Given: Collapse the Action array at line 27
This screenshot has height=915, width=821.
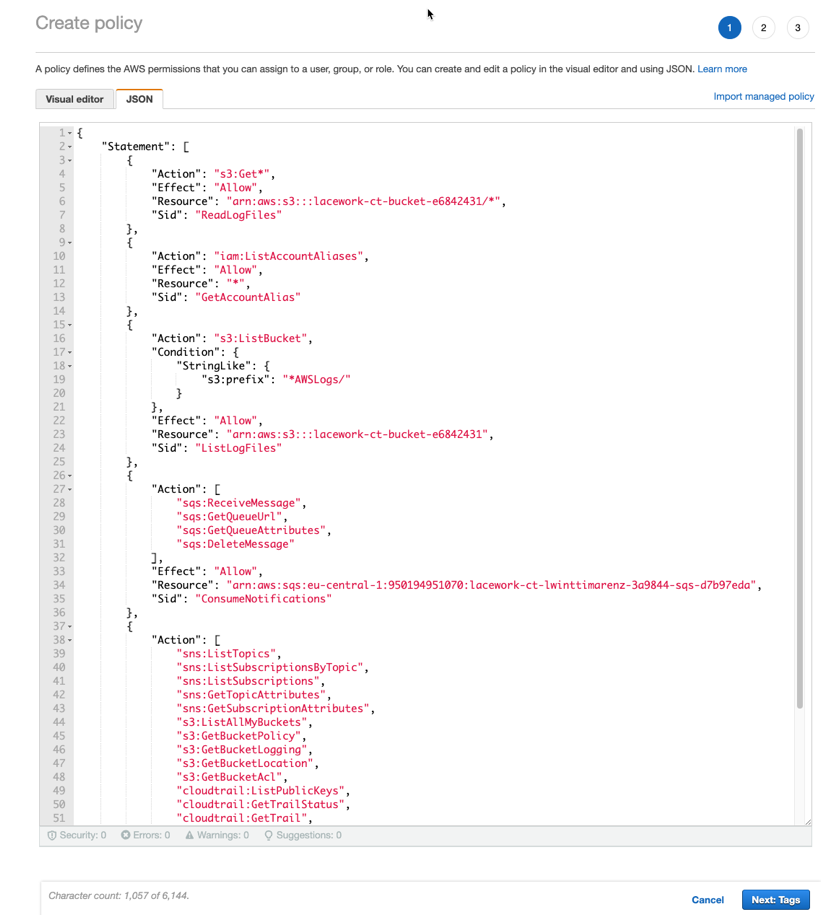Looking at the screenshot, I should pyautogui.click(x=68, y=488).
